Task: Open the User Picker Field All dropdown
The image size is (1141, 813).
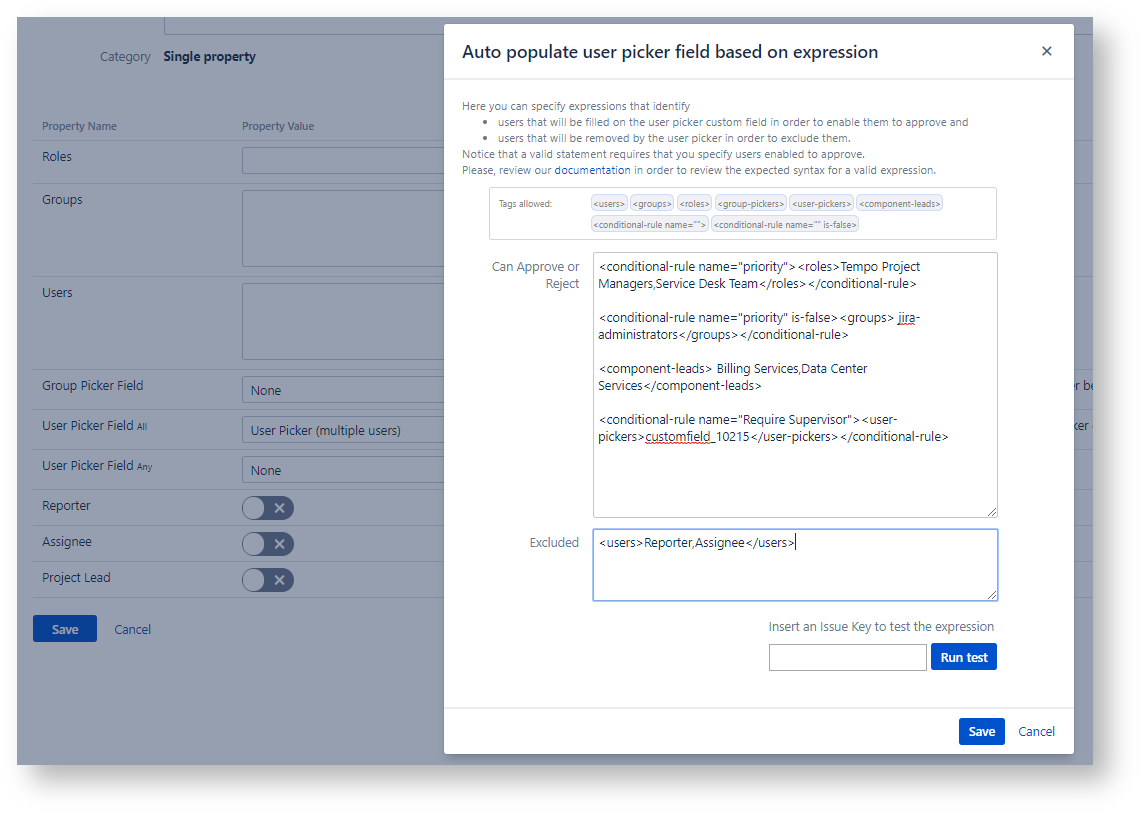Action: click(343, 430)
